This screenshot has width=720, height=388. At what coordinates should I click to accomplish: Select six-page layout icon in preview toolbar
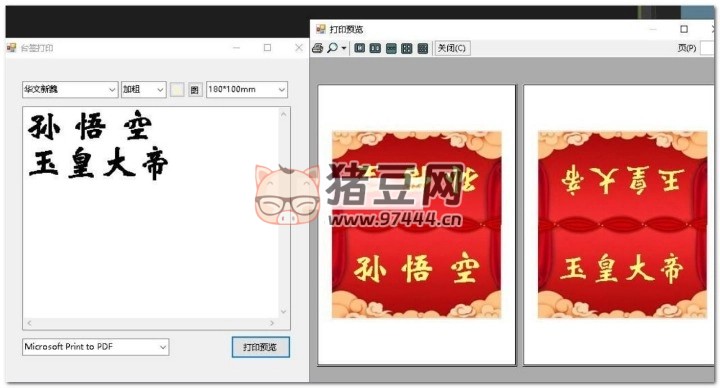422,48
